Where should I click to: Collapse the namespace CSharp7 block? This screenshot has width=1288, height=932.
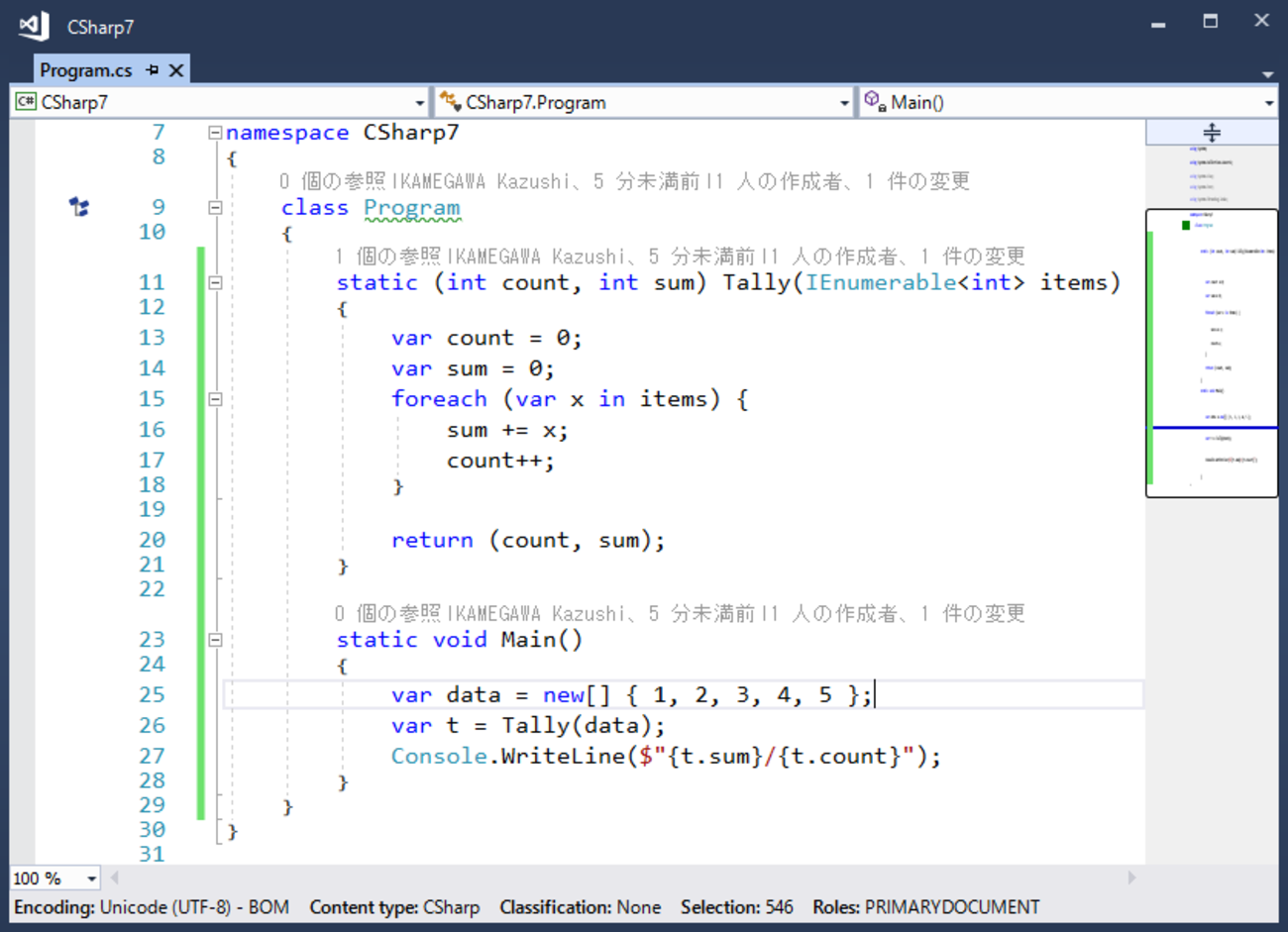tap(215, 133)
